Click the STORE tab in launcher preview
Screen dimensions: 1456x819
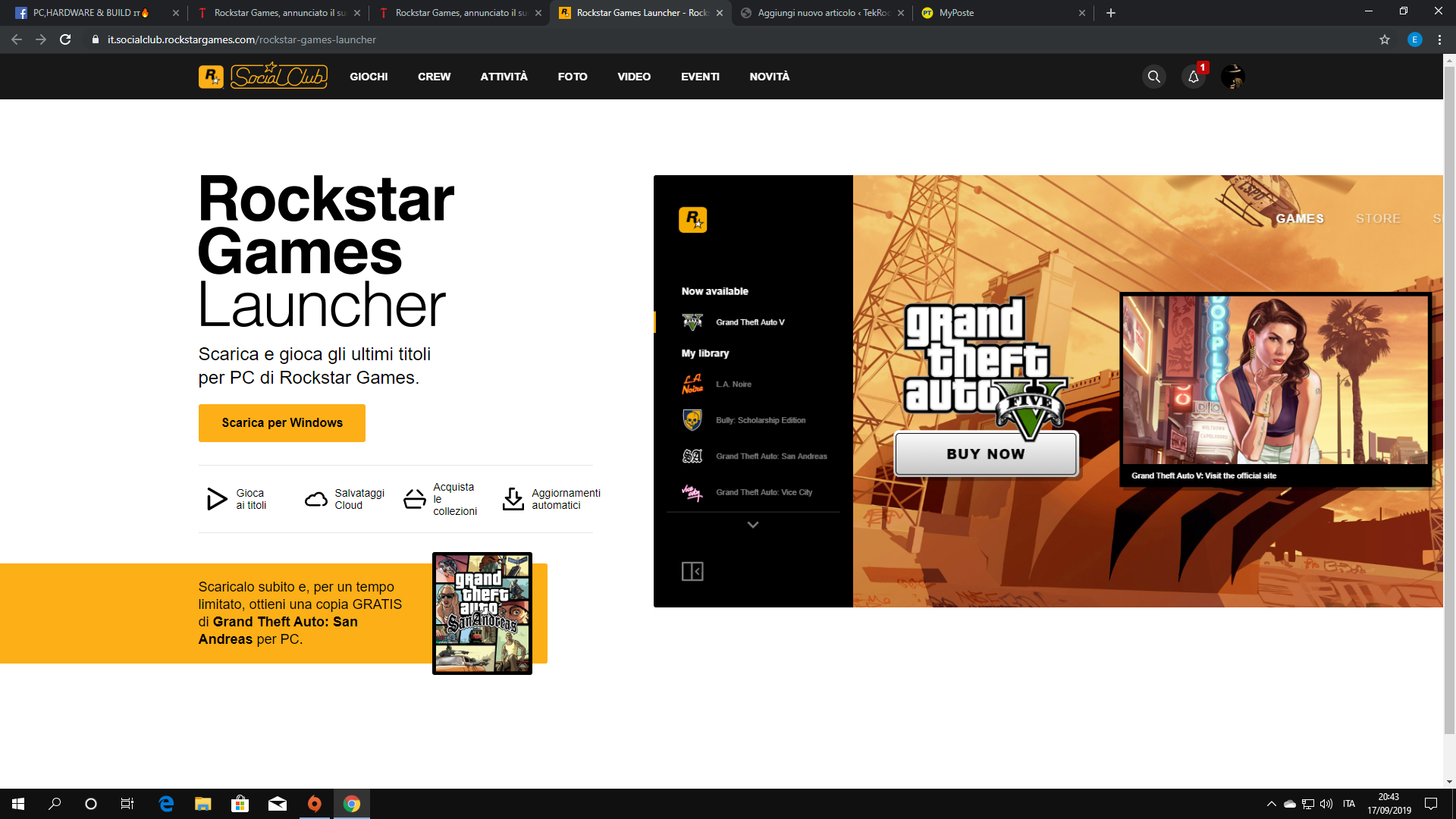[x=1378, y=218]
